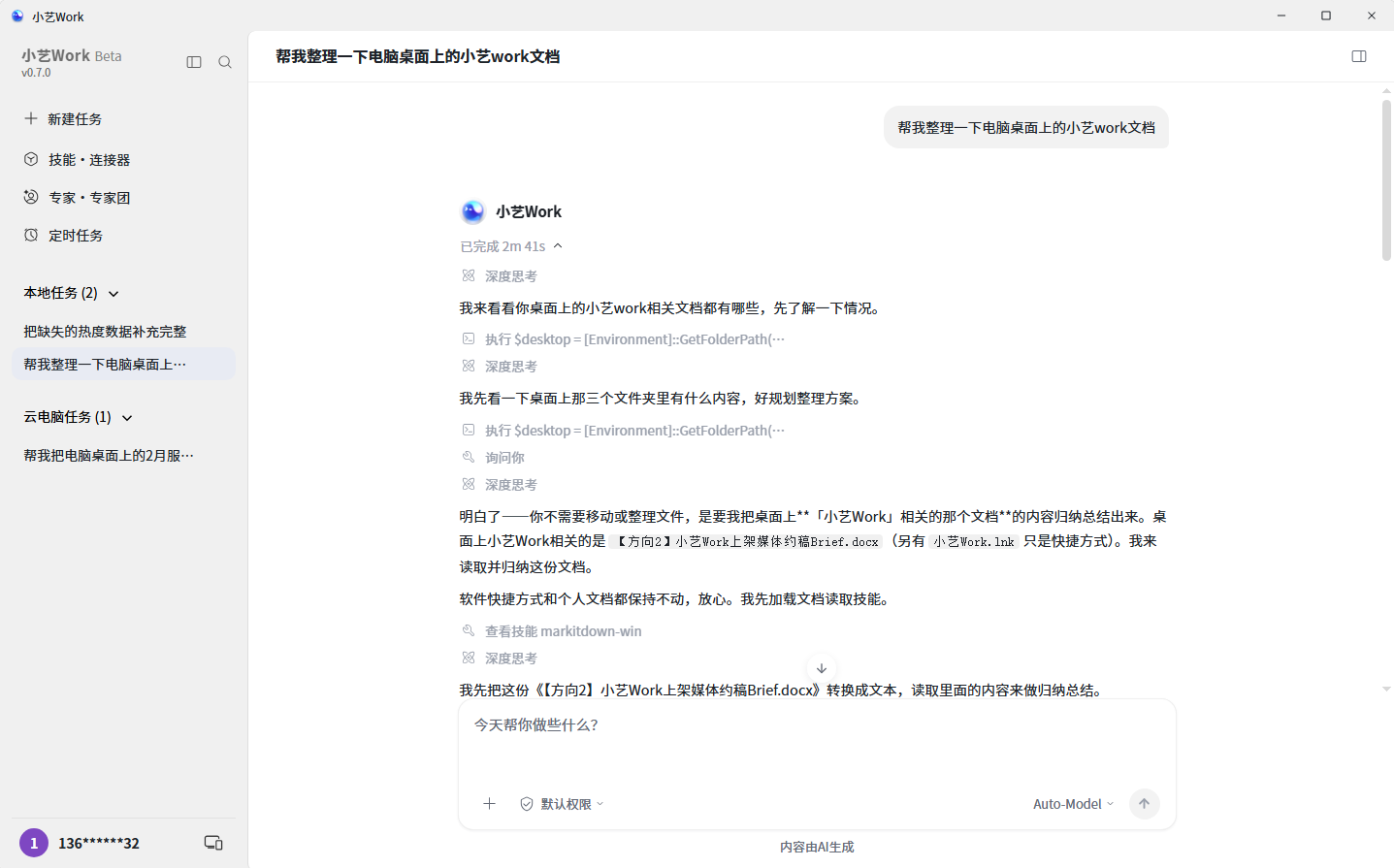Click the 内容由AI生成 footer text

(817, 847)
